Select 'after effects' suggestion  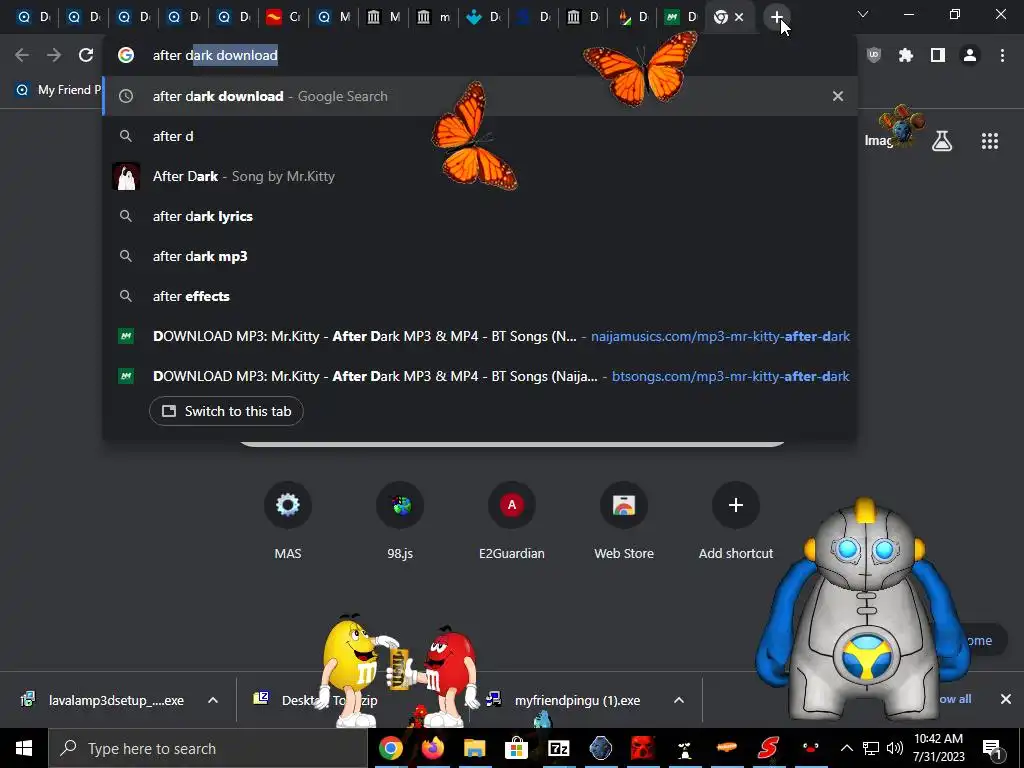(480, 296)
